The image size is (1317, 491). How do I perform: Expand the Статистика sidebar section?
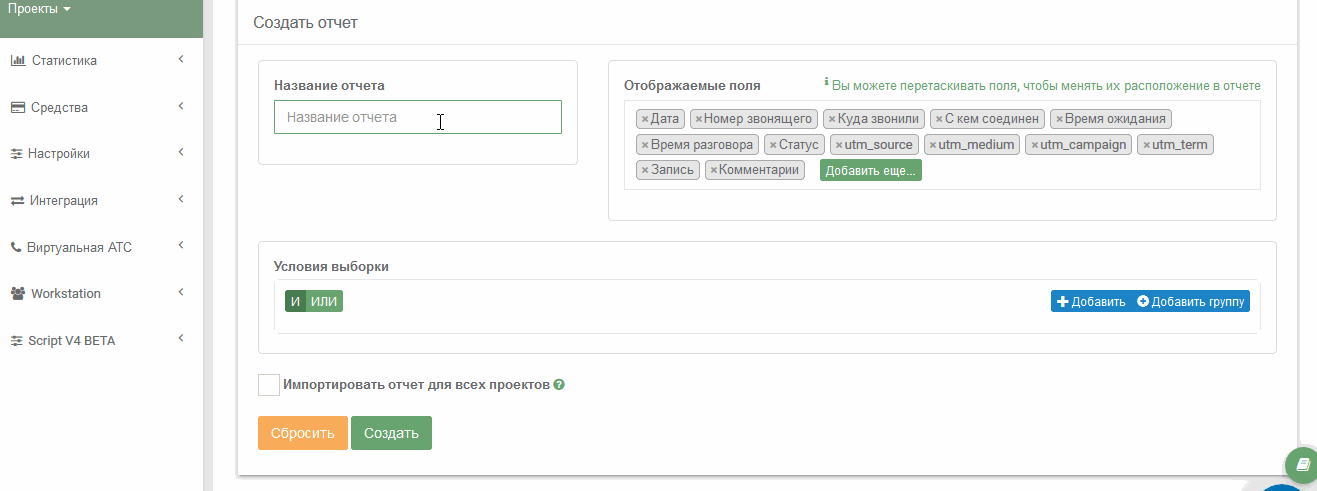(x=181, y=60)
